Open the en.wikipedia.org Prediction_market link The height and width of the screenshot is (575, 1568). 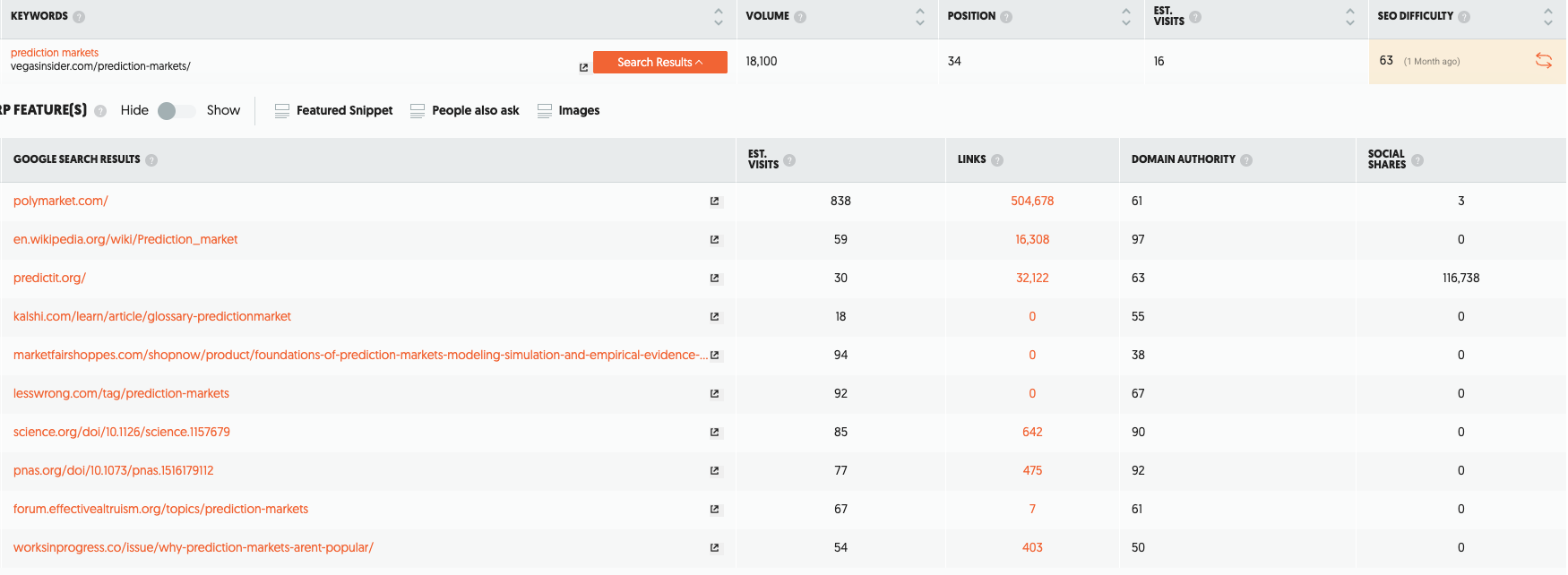coord(125,240)
